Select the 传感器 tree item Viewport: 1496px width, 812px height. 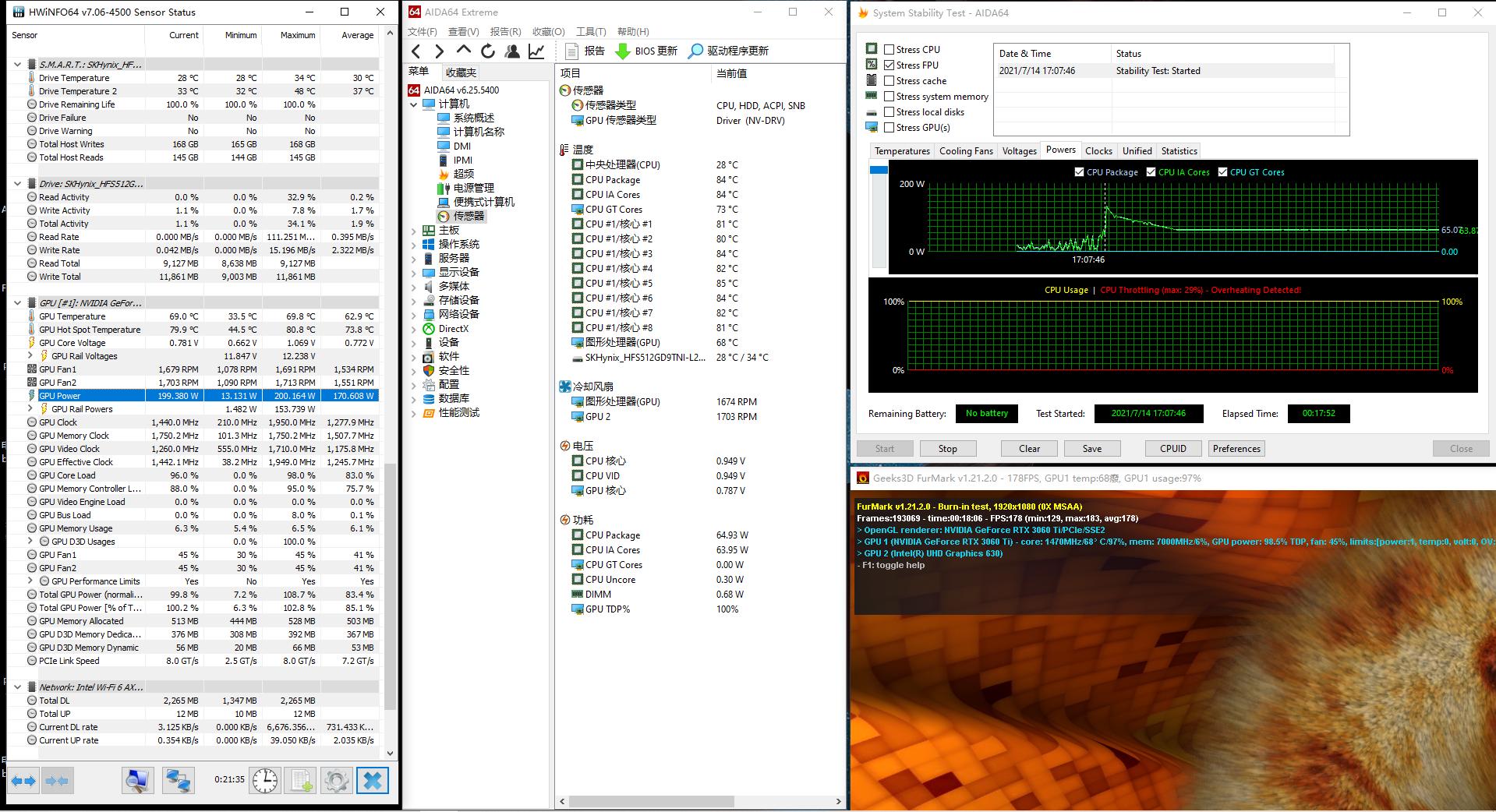click(468, 217)
